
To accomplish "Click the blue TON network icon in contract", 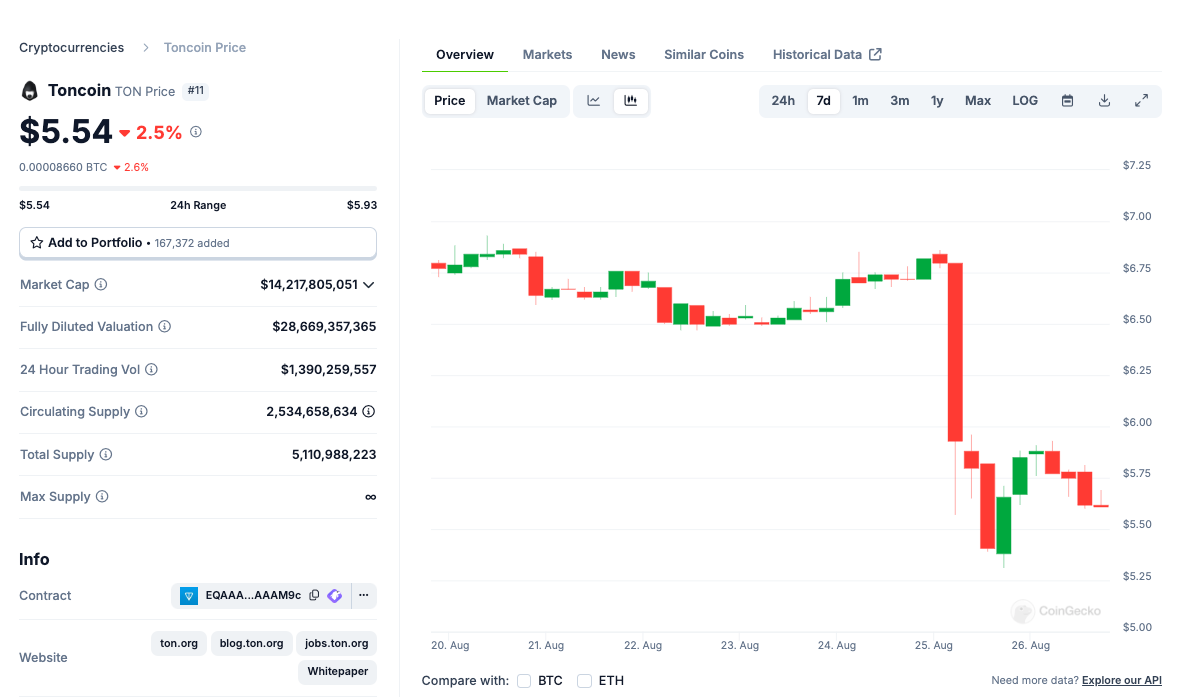I will 189,596.
